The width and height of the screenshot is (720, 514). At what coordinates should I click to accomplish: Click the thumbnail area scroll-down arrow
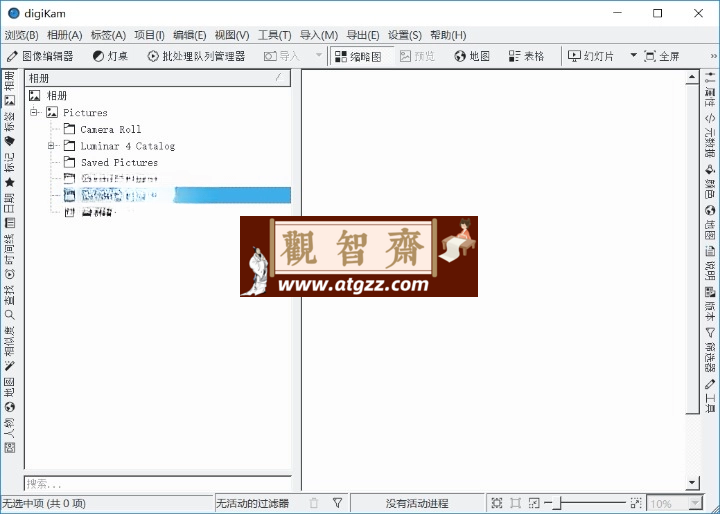click(x=692, y=482)
